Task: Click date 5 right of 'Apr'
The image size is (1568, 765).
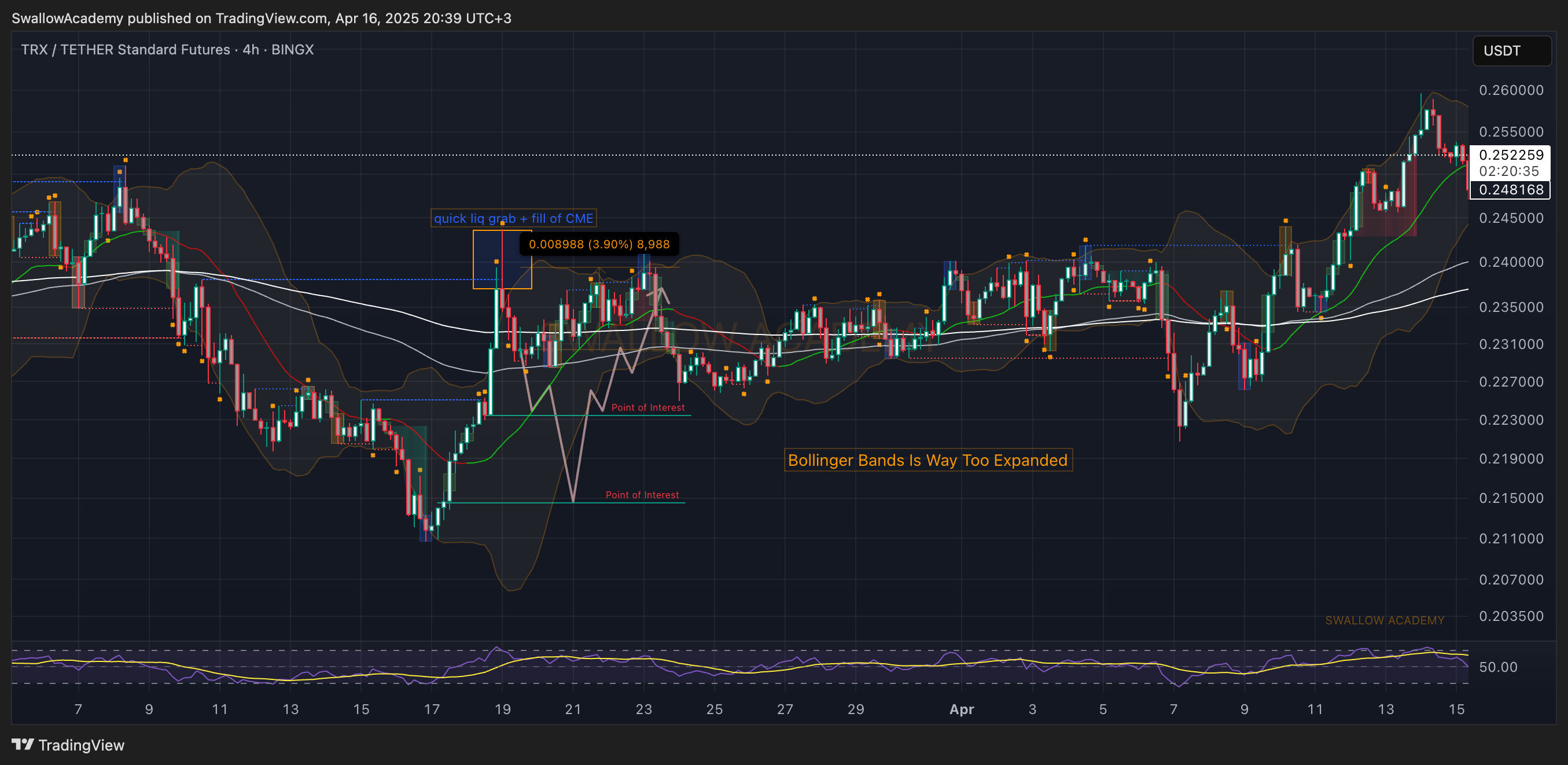Action: tap(1103, 709)
